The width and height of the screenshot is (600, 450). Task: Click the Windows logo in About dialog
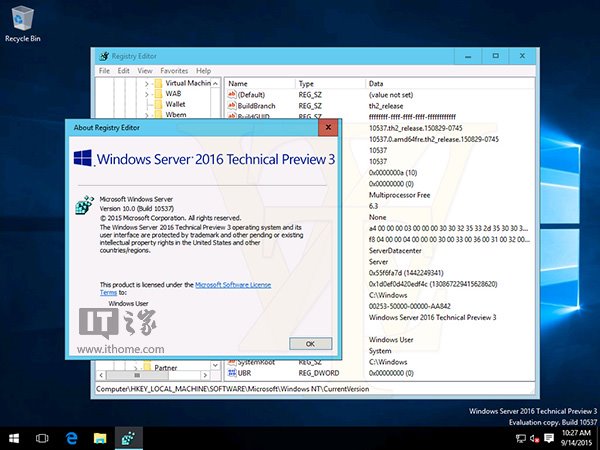coord(83,158)
